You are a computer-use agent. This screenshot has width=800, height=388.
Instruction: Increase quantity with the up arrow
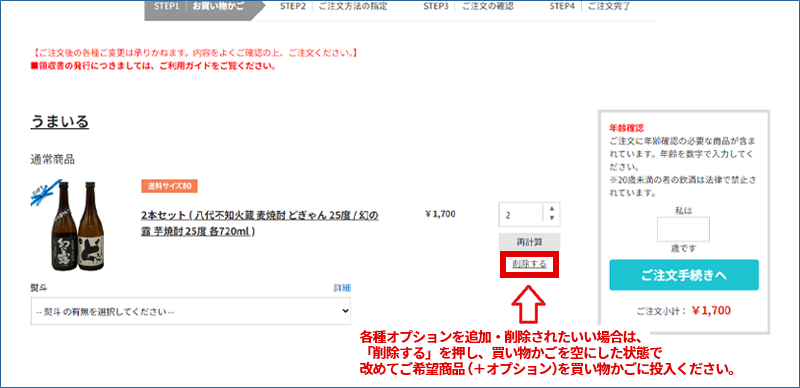[552, 209]
